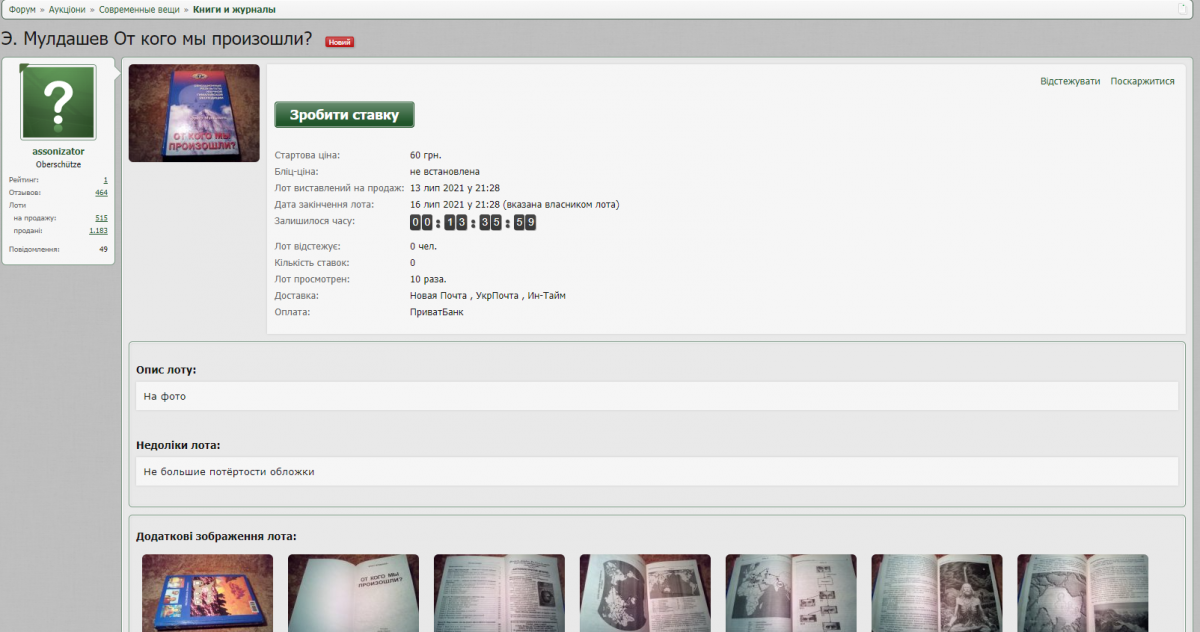This screenshot has height=632, width=1200.
Task: Click the red "Новий" badge
Action: click(339, 42)
